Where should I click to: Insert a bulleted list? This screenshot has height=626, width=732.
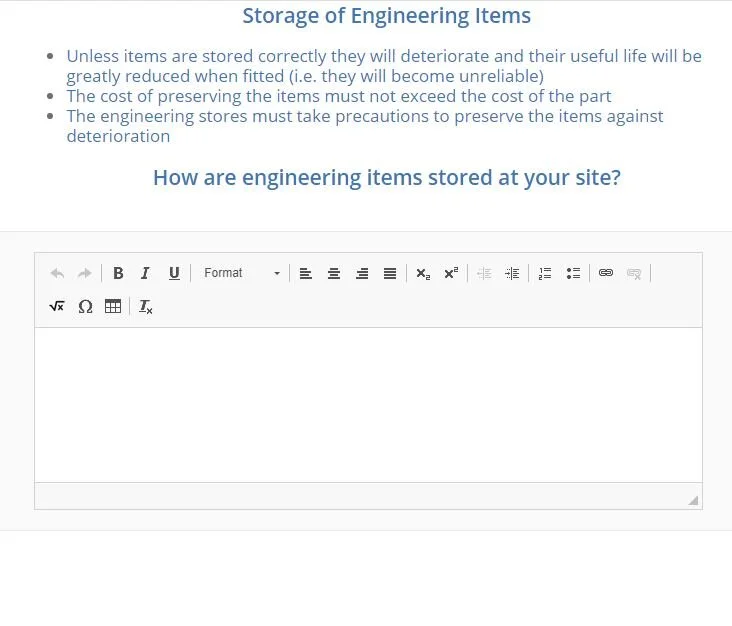coord(573,273)
